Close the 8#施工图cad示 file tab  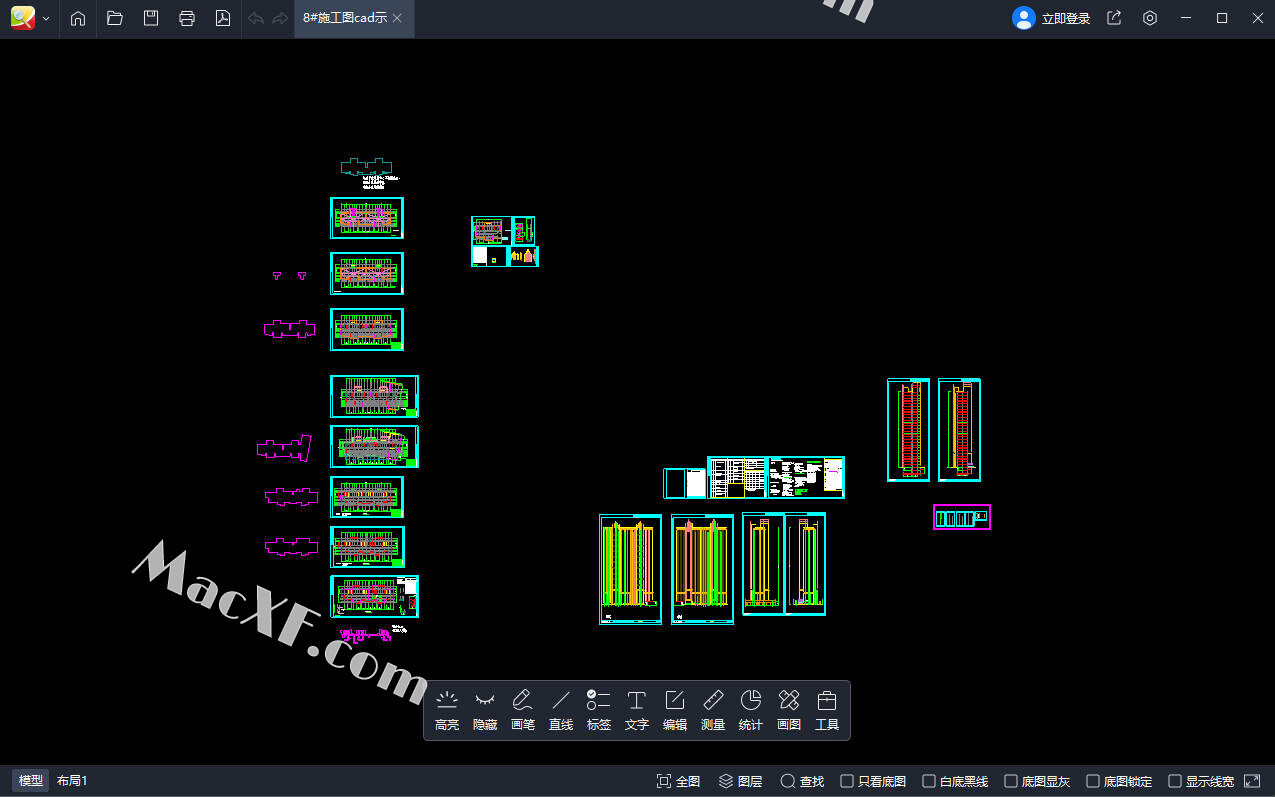point(398,19)
